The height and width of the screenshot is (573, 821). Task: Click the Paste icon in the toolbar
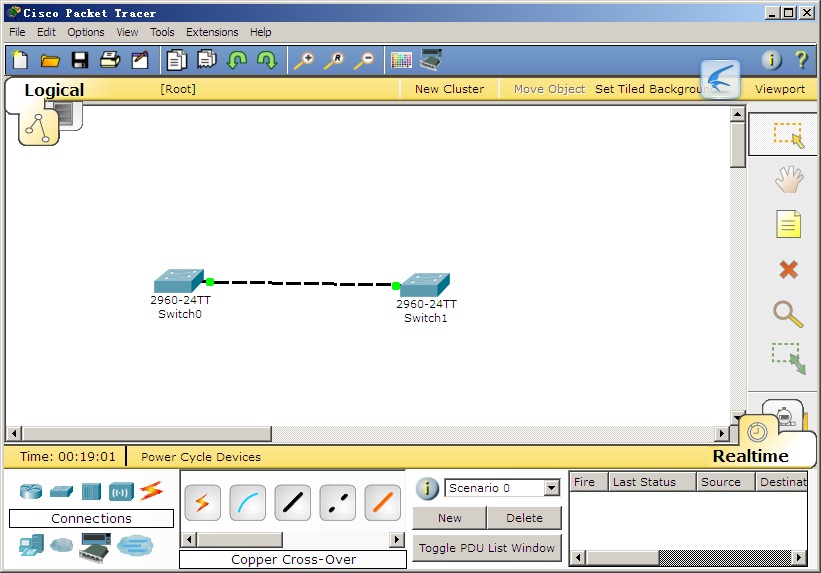[207, 59]
